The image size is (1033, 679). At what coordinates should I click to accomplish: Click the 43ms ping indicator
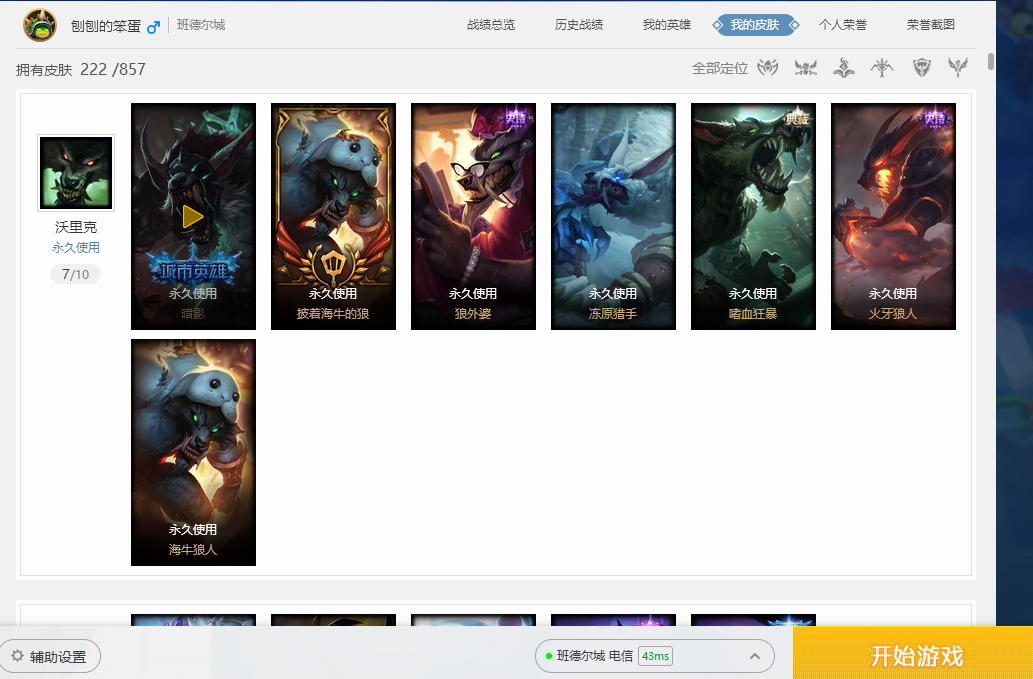tap(656, 656)
